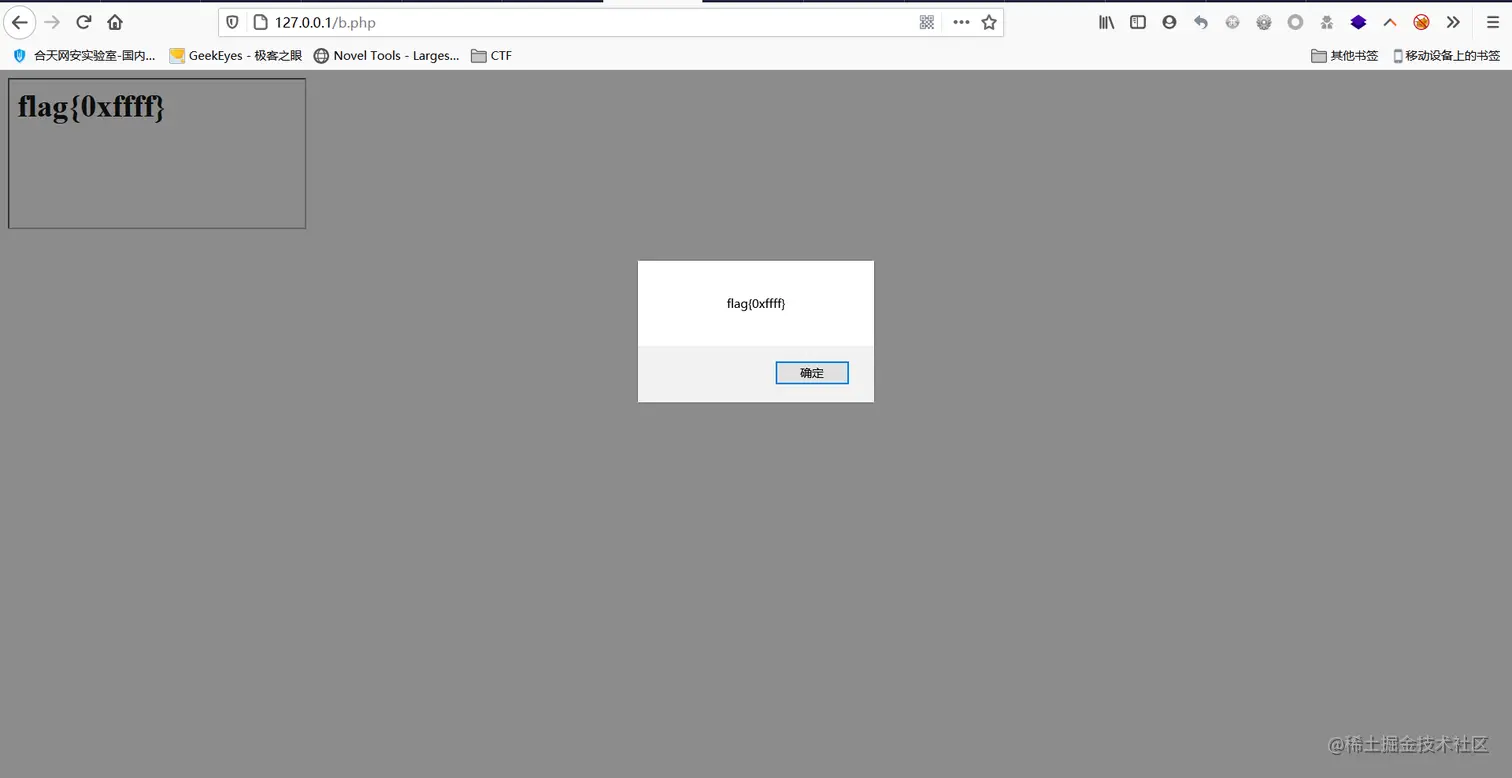The image size is (1512, 778).
Task: Open the 合天网安实验室 bookmark
Action: [84, 56]
